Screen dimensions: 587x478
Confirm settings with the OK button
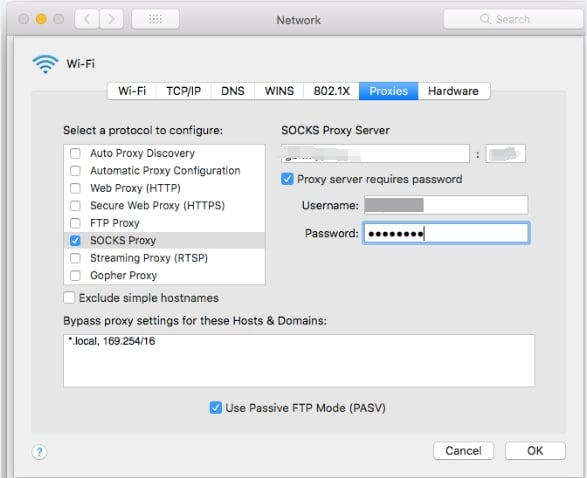tap(535, 451)
